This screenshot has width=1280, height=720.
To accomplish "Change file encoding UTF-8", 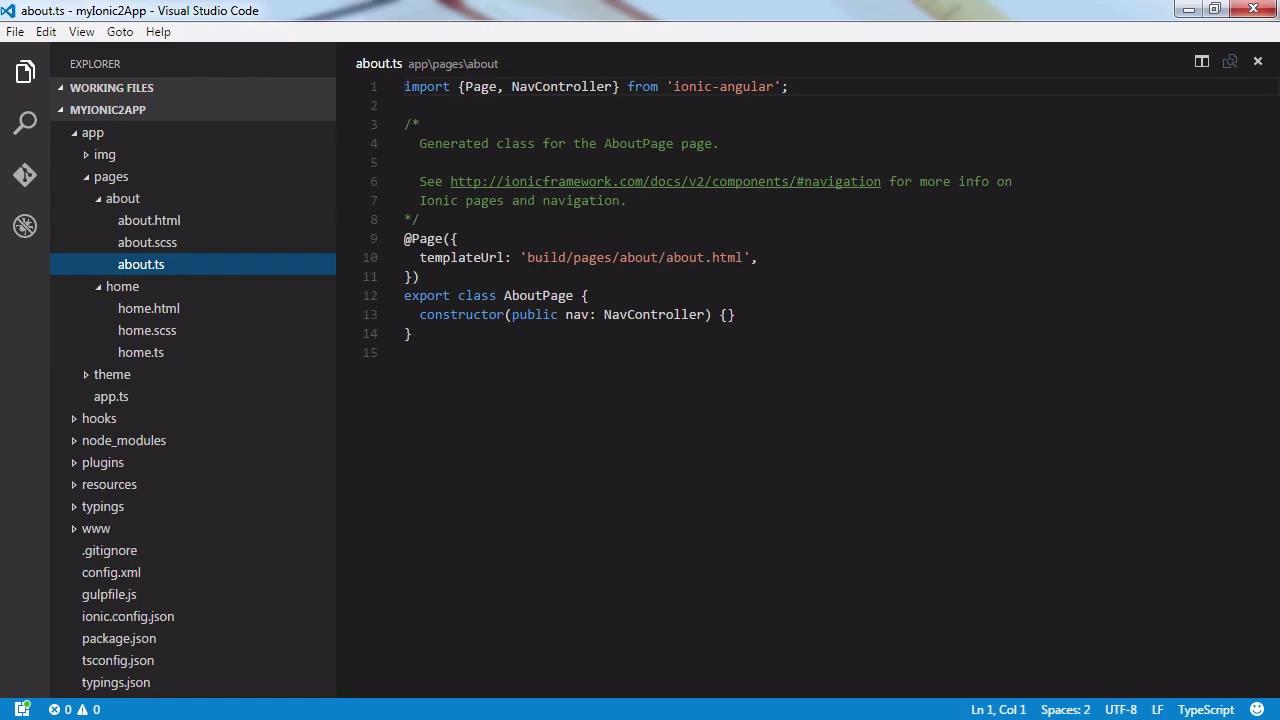I will click(x=1121, y=709).
